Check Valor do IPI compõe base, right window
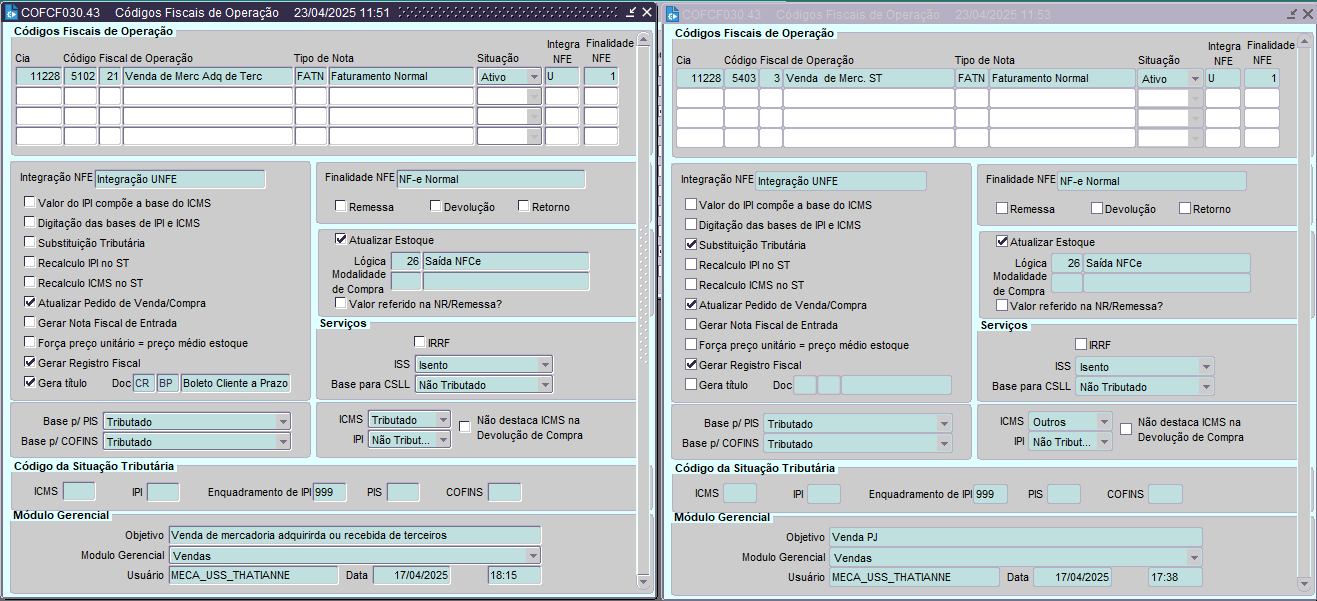1317x601 pixels. pyautogui.click(x=691, y=205)
